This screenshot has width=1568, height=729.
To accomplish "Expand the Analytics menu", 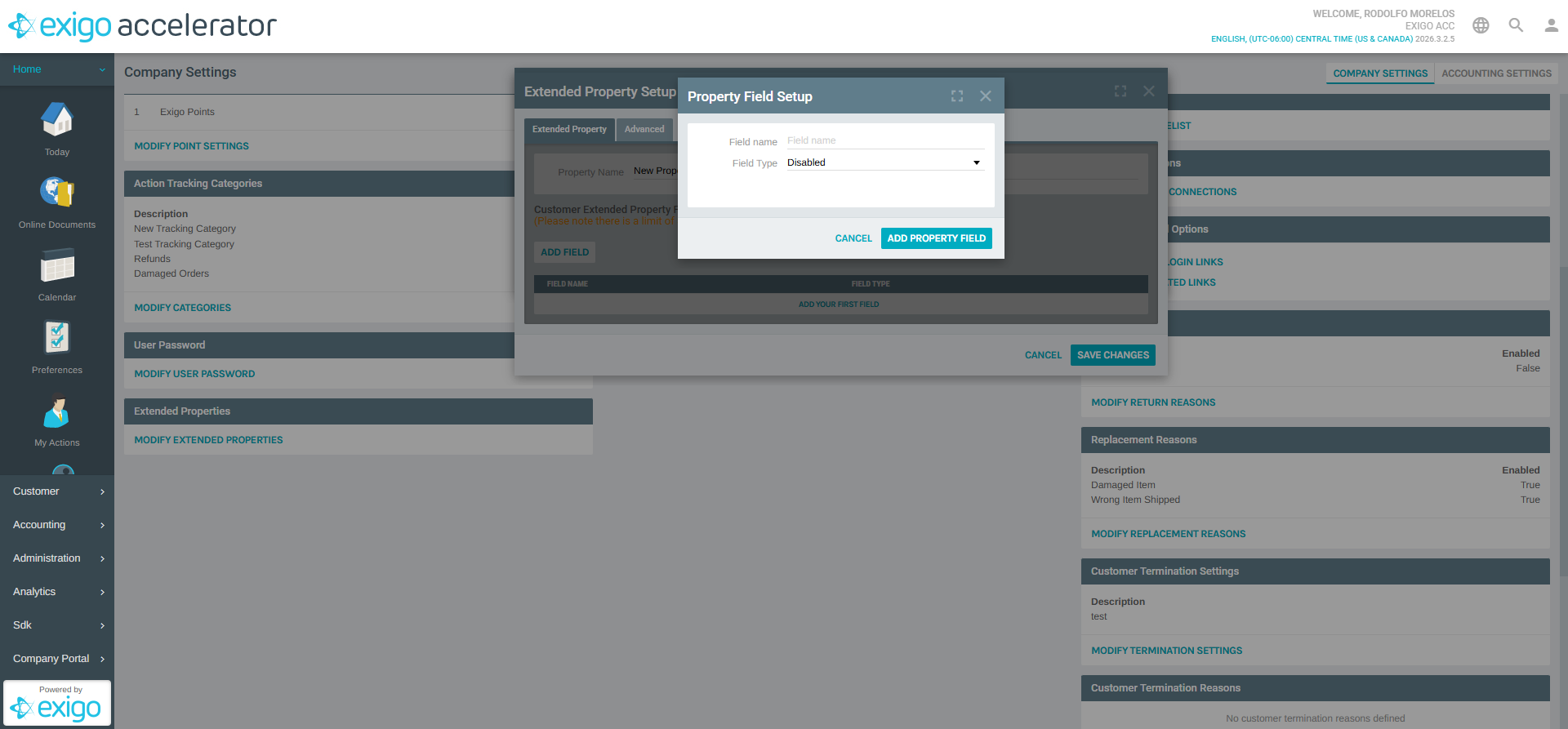I will 57,592.
